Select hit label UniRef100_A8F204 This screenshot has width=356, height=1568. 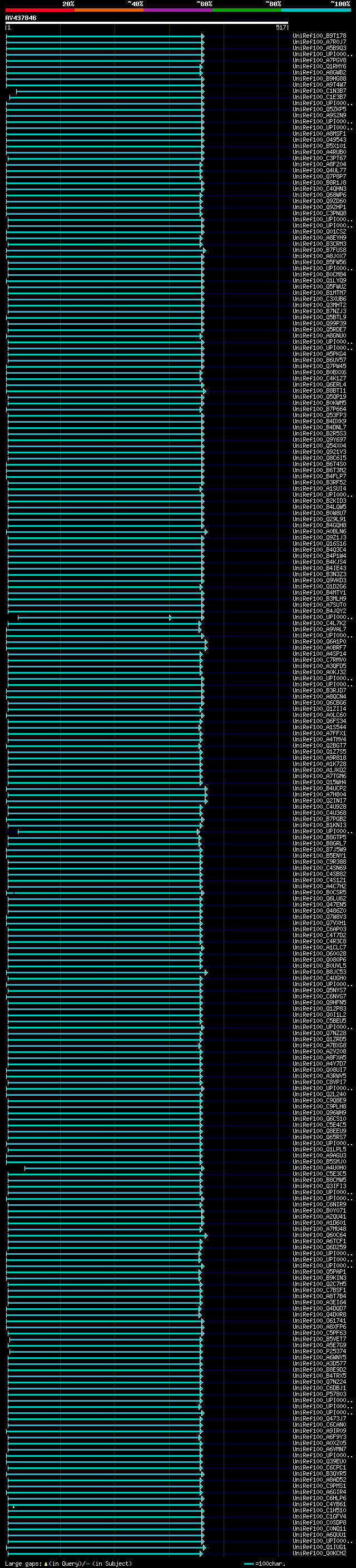(x=319, y=164)
